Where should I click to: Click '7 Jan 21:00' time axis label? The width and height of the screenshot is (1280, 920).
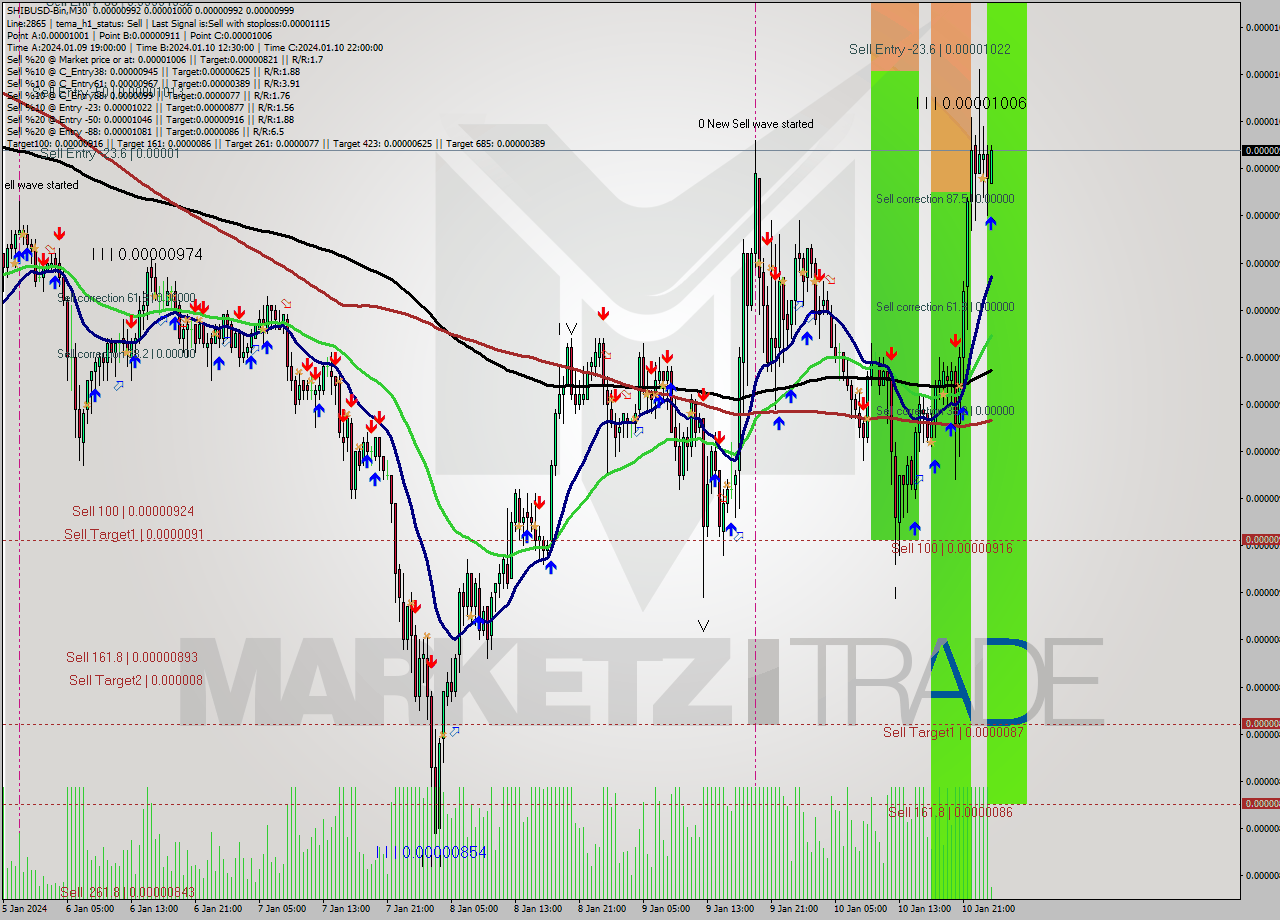[410, 908]
